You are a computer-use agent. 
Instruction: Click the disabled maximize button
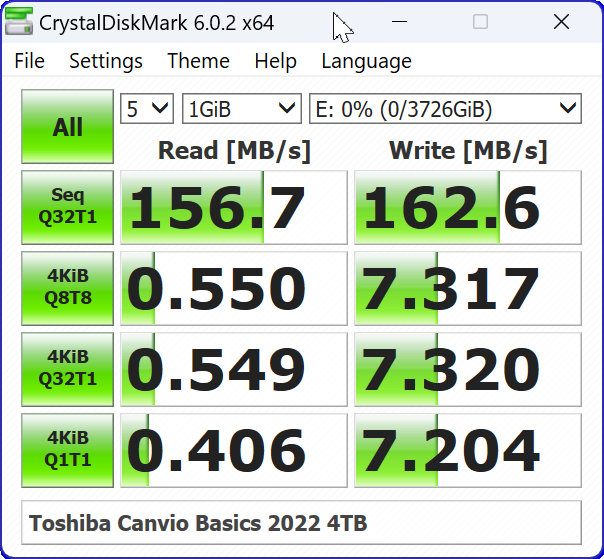480,22
